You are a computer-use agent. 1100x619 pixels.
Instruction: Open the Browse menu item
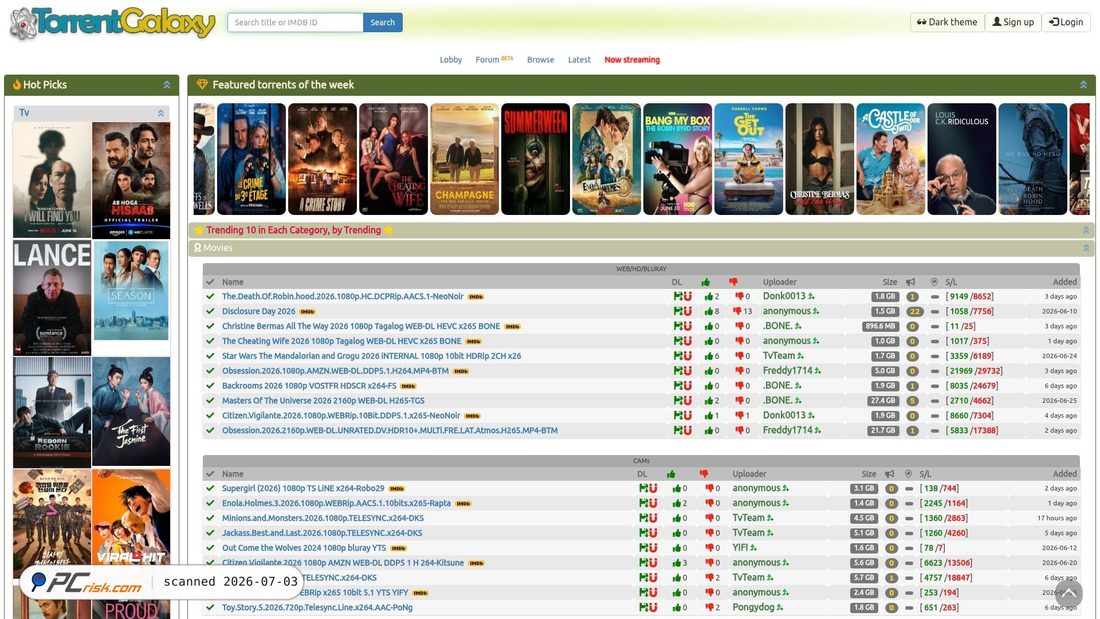[540, 60]
